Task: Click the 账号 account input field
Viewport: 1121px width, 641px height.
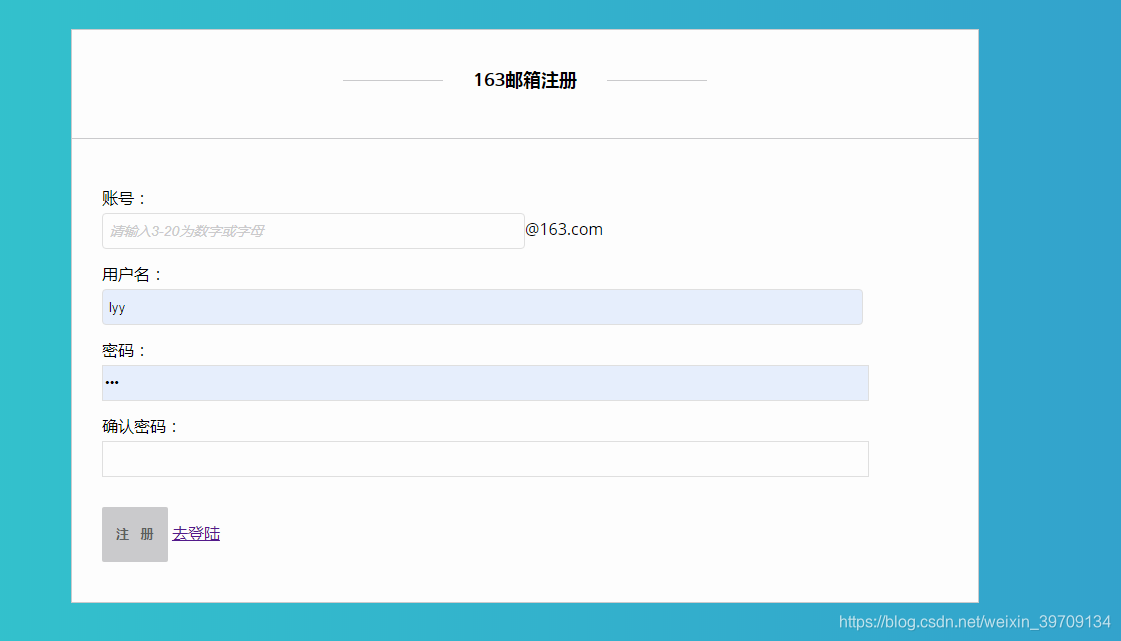Action: (x=313, y=230)
